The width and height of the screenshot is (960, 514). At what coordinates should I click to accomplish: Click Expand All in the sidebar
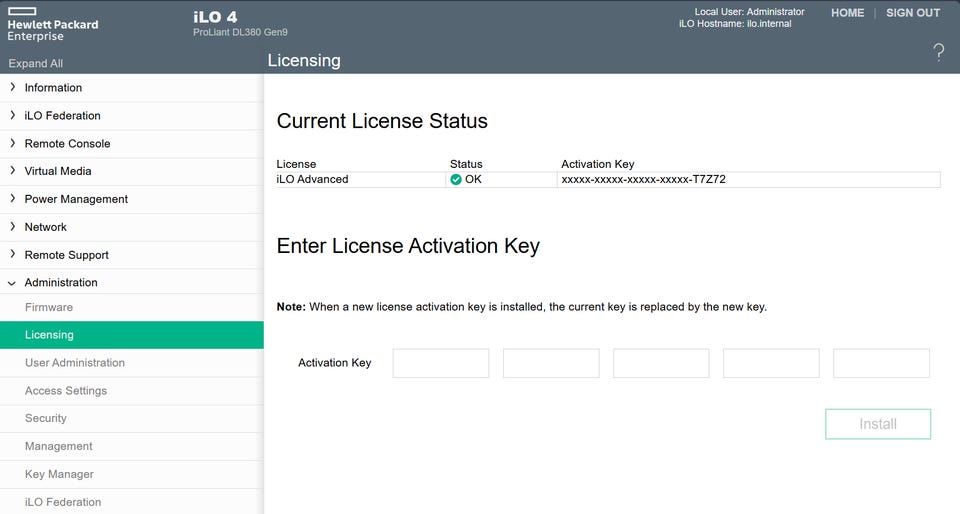36,63
